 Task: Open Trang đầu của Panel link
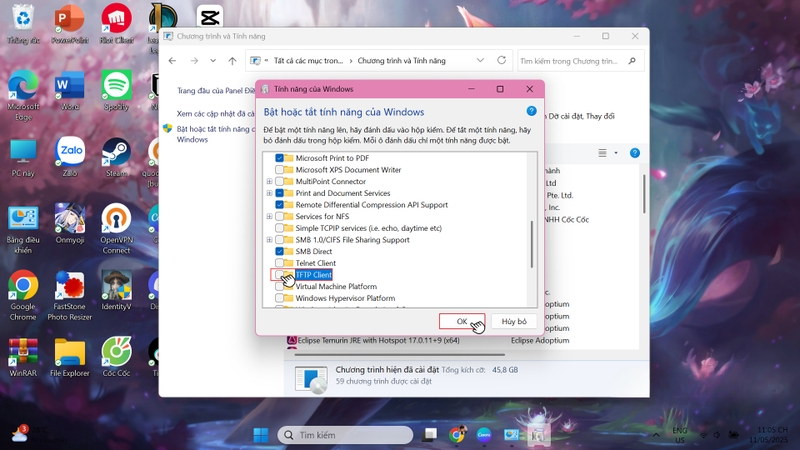click(216, 90)
